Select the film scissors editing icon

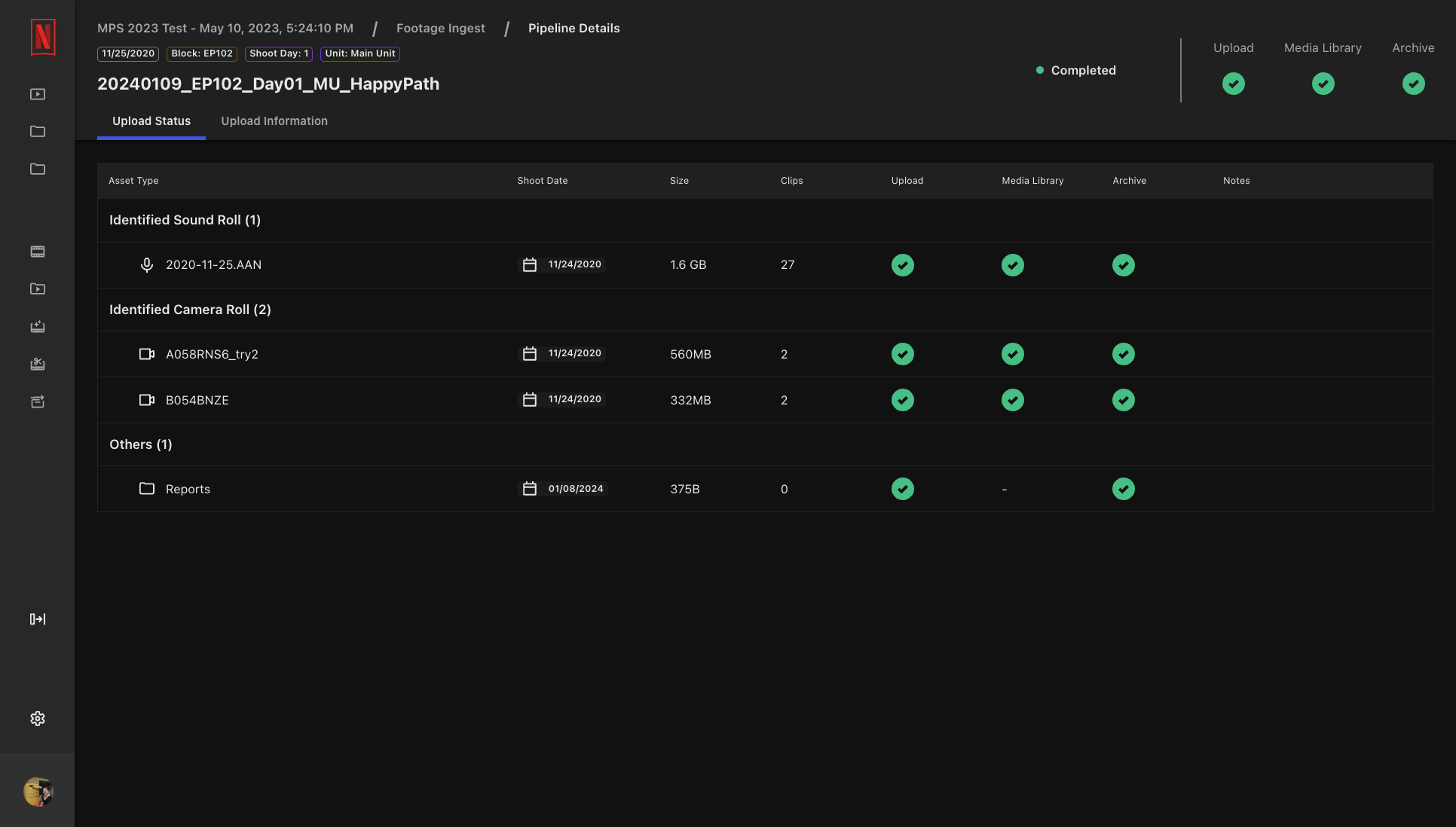(37, 364)
